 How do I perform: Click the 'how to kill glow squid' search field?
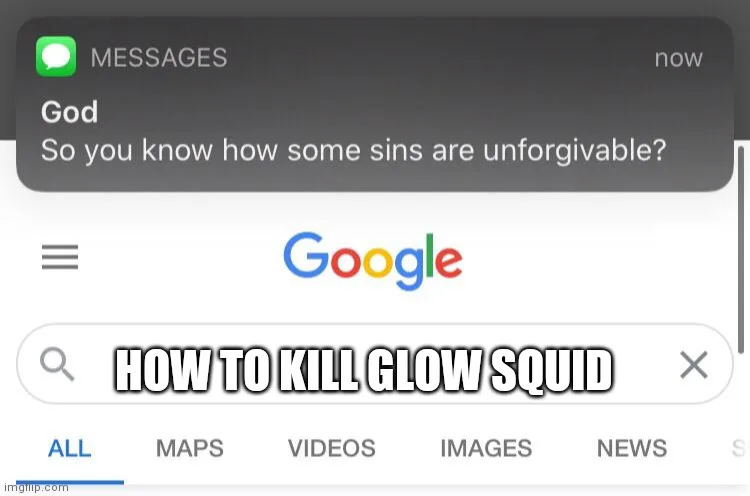[375, 364]
